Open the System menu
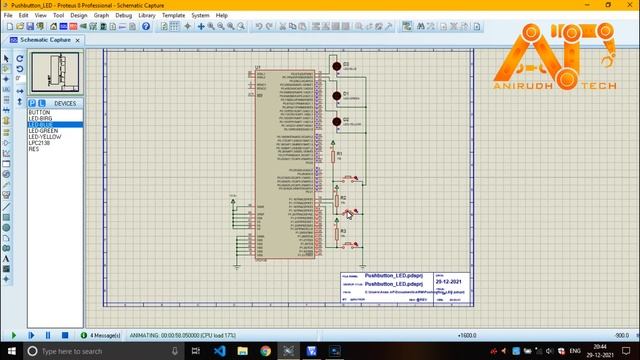The width and height of the screenshot is (640, 360). 200,15
